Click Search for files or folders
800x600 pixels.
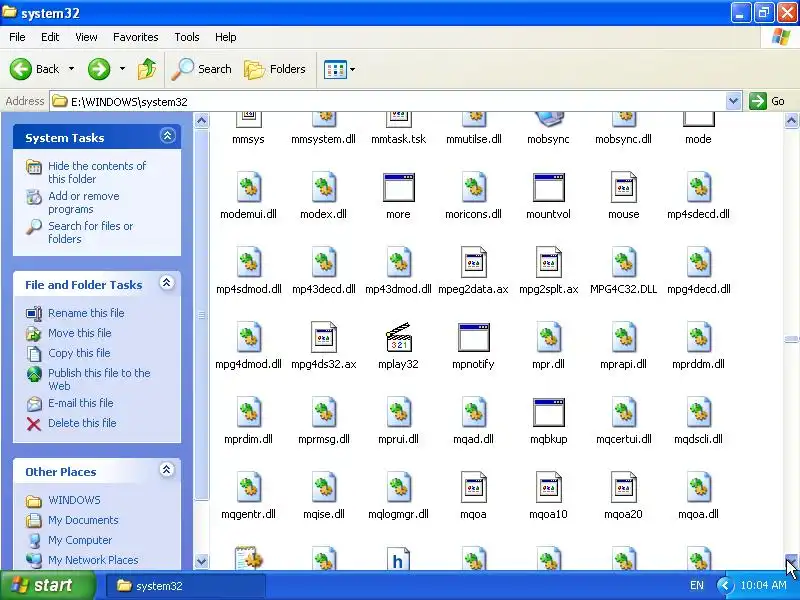coord(90,232)
